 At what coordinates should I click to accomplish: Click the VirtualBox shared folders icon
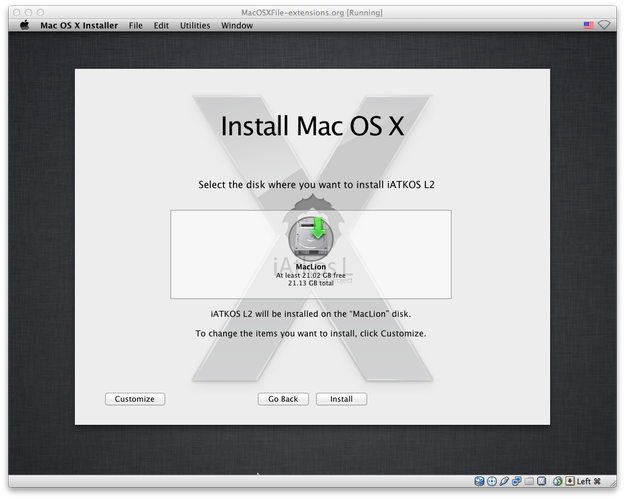pos(529,481)
